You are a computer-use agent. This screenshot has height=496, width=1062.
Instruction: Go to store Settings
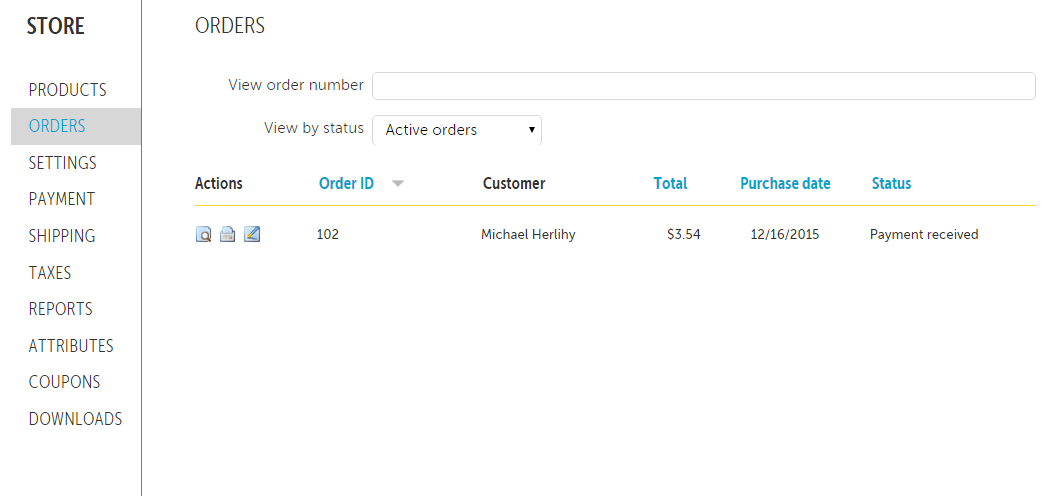click(x=62, y=163)
